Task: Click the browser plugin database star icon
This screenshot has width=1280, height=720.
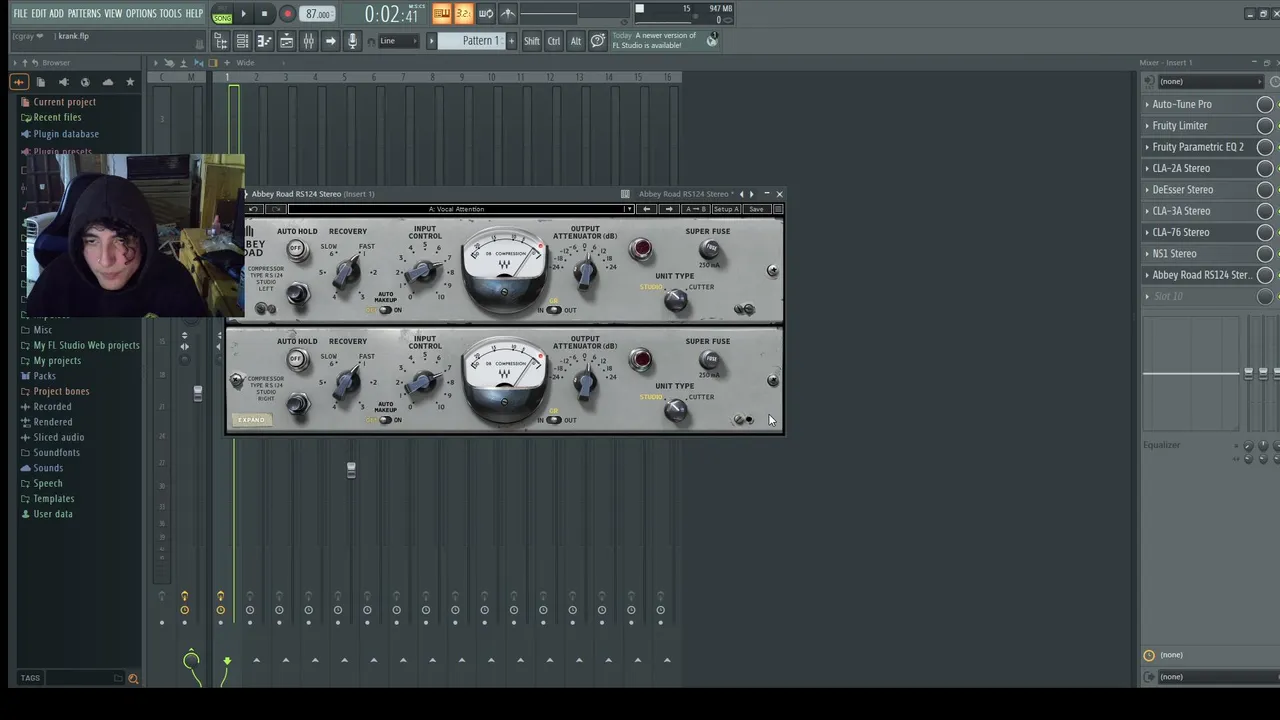Action: (x=130, y=82)
